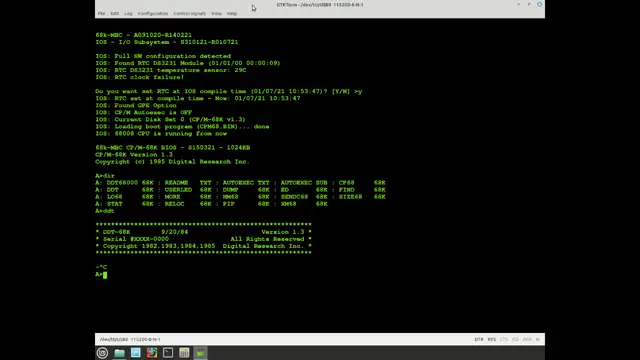The height and width of the screenshot is (360, 640).
Task: Launch Firefox from the taskbar
Action: pos(152,353)
